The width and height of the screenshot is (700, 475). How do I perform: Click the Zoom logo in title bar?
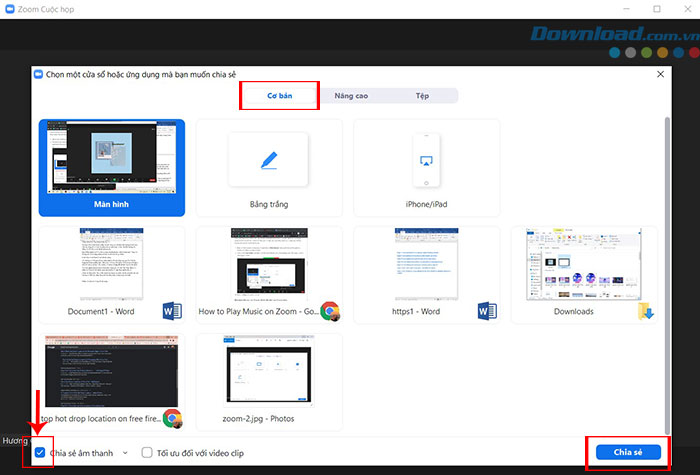9,9
